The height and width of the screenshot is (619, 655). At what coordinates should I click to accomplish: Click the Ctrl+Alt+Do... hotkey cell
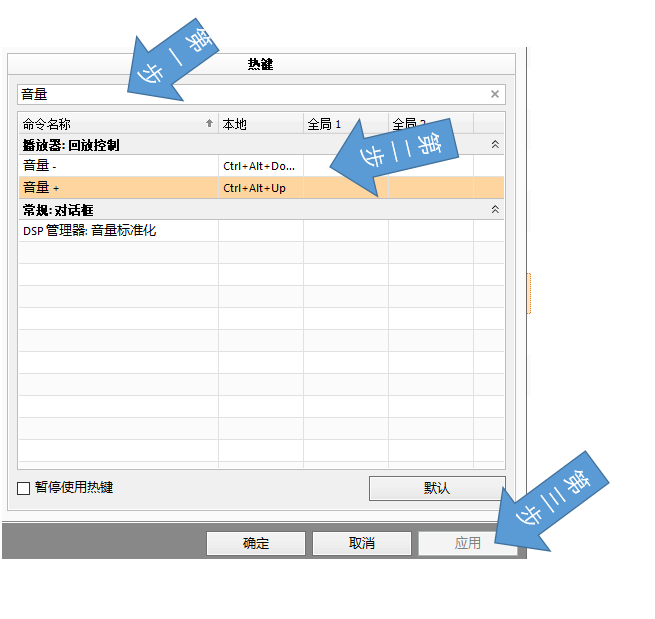click(x=260, y=166)
